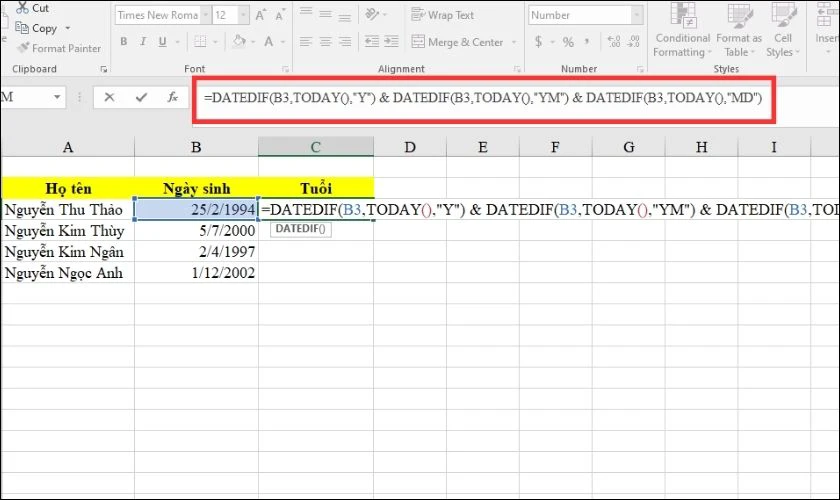This screenshot has height=500, width=840.
Task: Decrease font size with small A
Action: pyautogui.click(x=279, y=16)
